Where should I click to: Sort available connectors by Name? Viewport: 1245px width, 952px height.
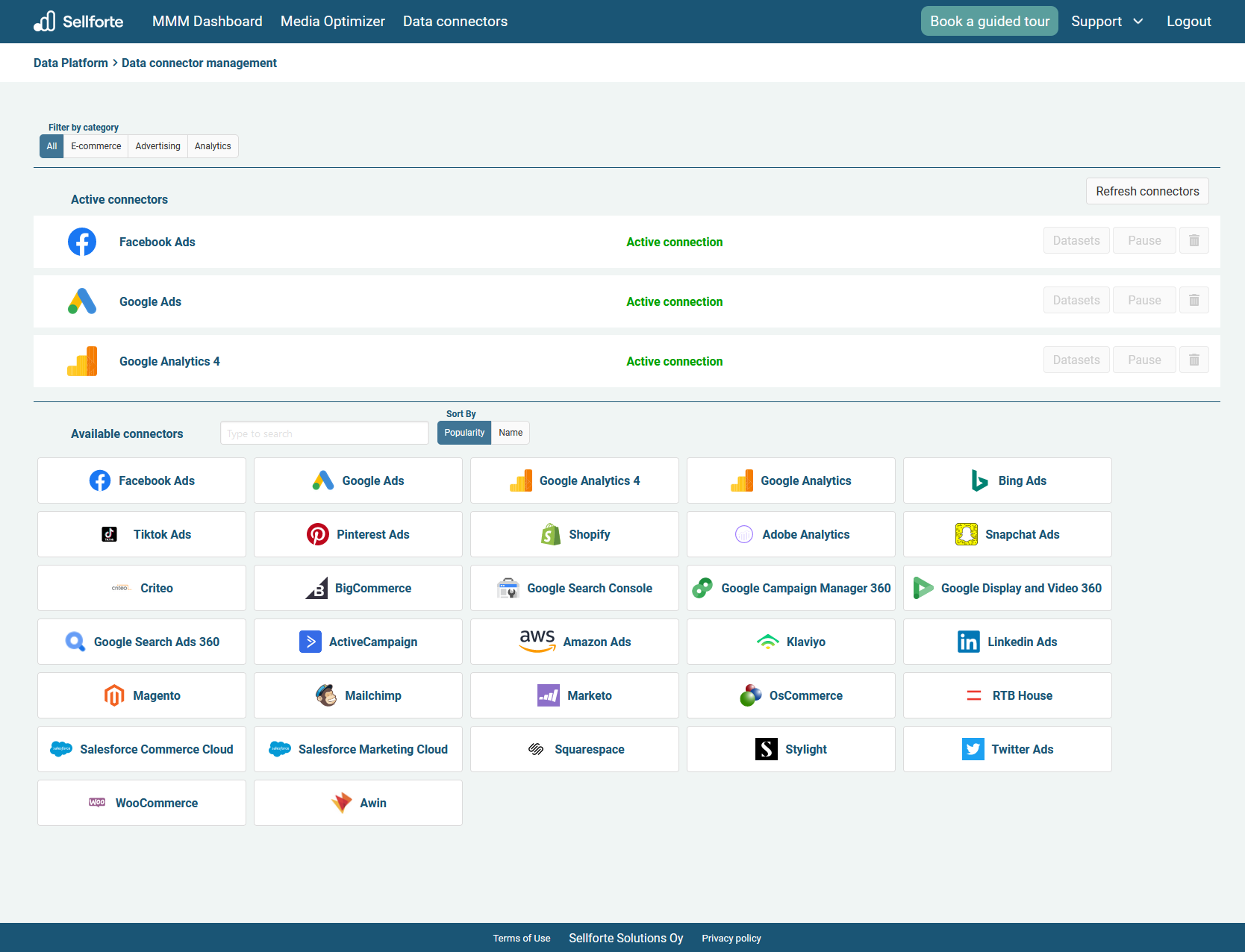[x=511, y=433]
